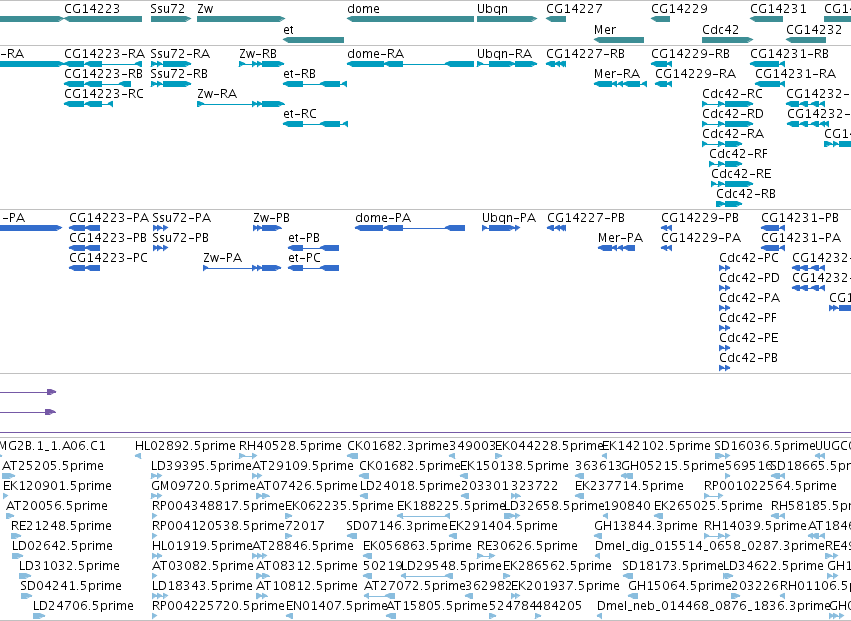Click transcript Ubqn-RA
This screenshot has width=851, height=621.
pyautogui.click(x=507, y=64)
